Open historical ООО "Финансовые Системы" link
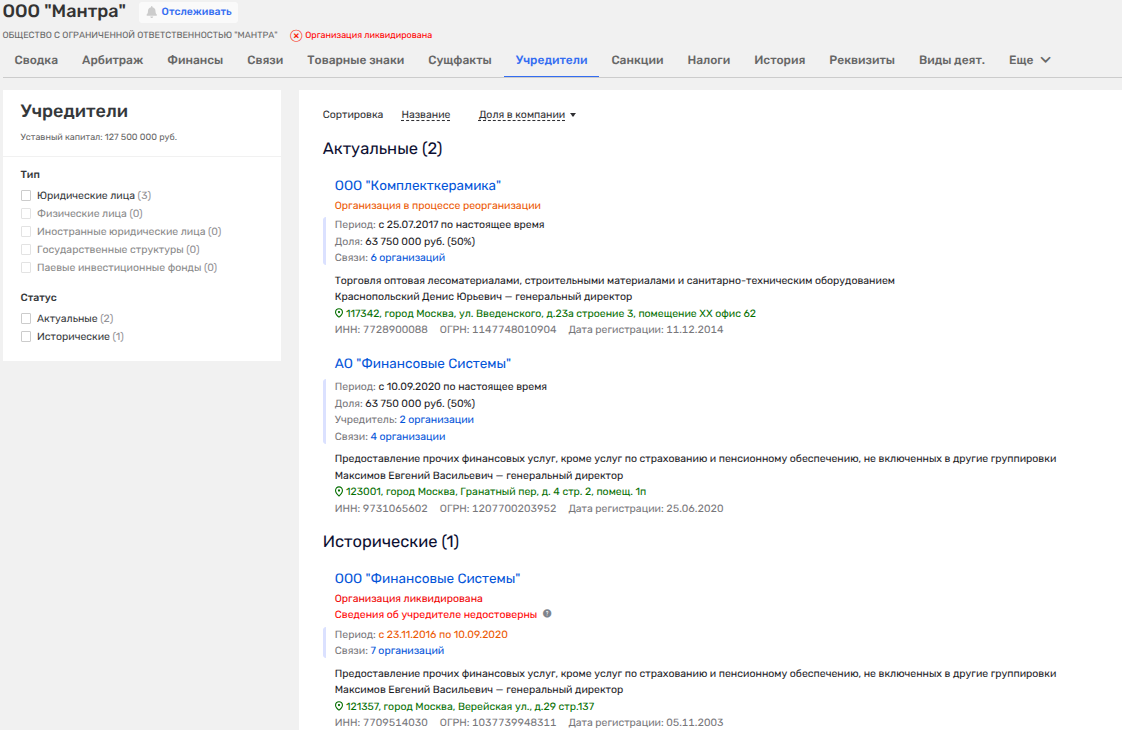Viewport: 1122px width, 730px height. click(x=427, y=578)
